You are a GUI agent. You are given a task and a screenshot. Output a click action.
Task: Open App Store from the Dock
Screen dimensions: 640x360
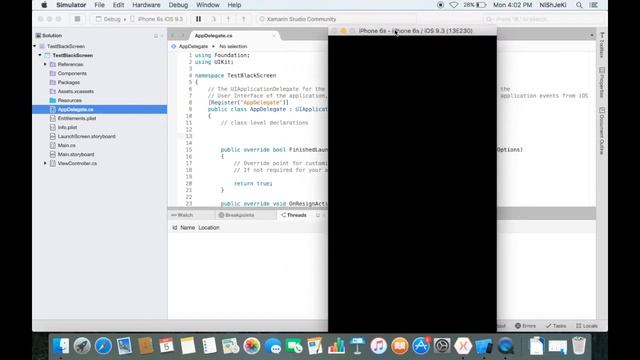[x=421, y=346]
